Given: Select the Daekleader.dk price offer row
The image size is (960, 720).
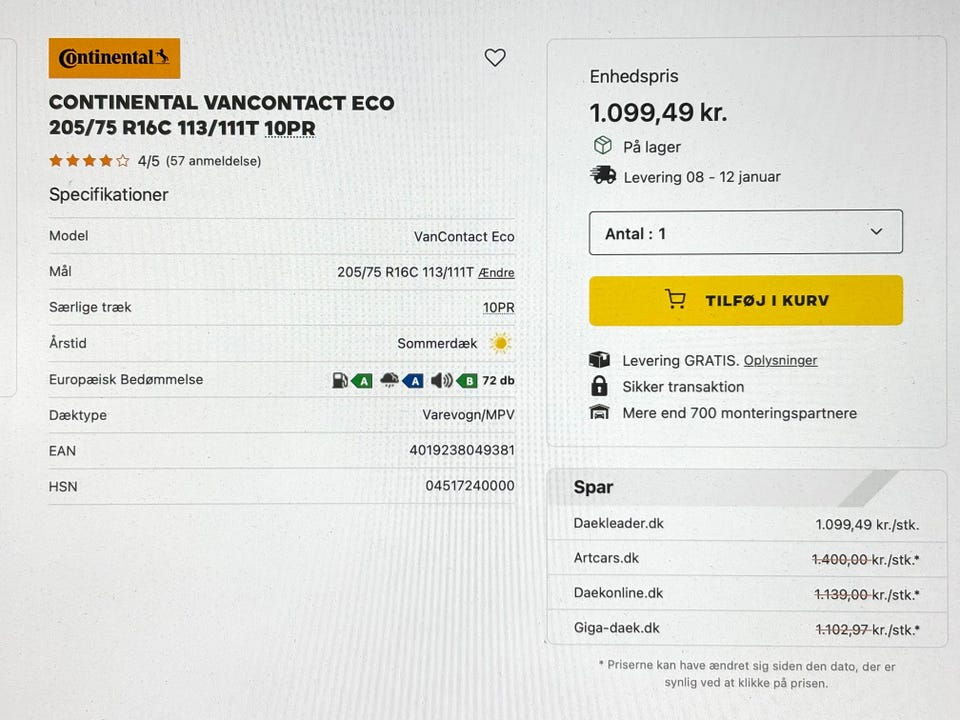Looking at the screenshot, I should [746, 524].
